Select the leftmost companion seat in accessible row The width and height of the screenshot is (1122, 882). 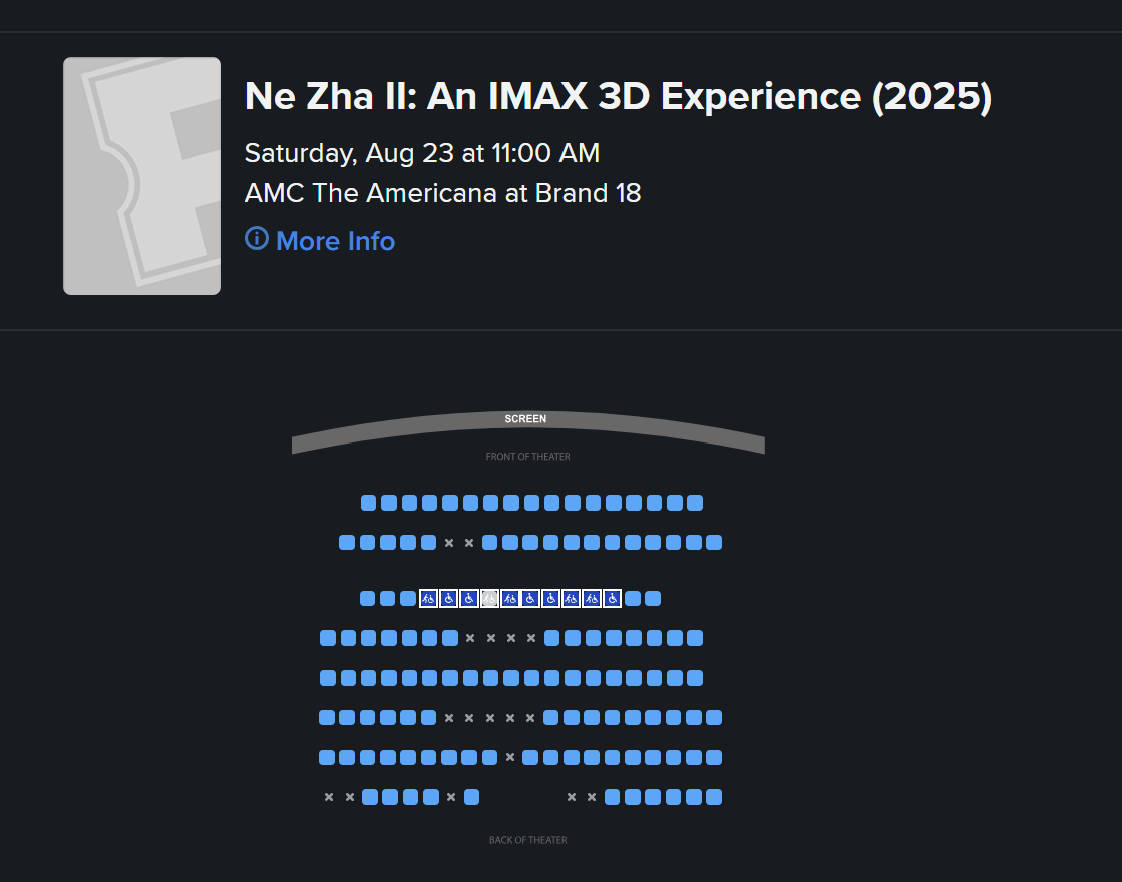(429, 599)
